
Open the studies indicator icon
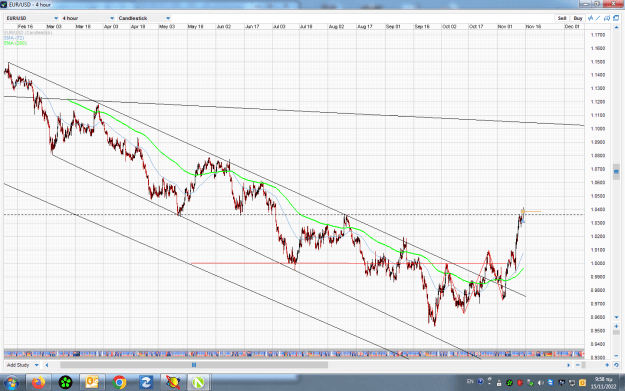pyautogui.click(x=590, y=18)
